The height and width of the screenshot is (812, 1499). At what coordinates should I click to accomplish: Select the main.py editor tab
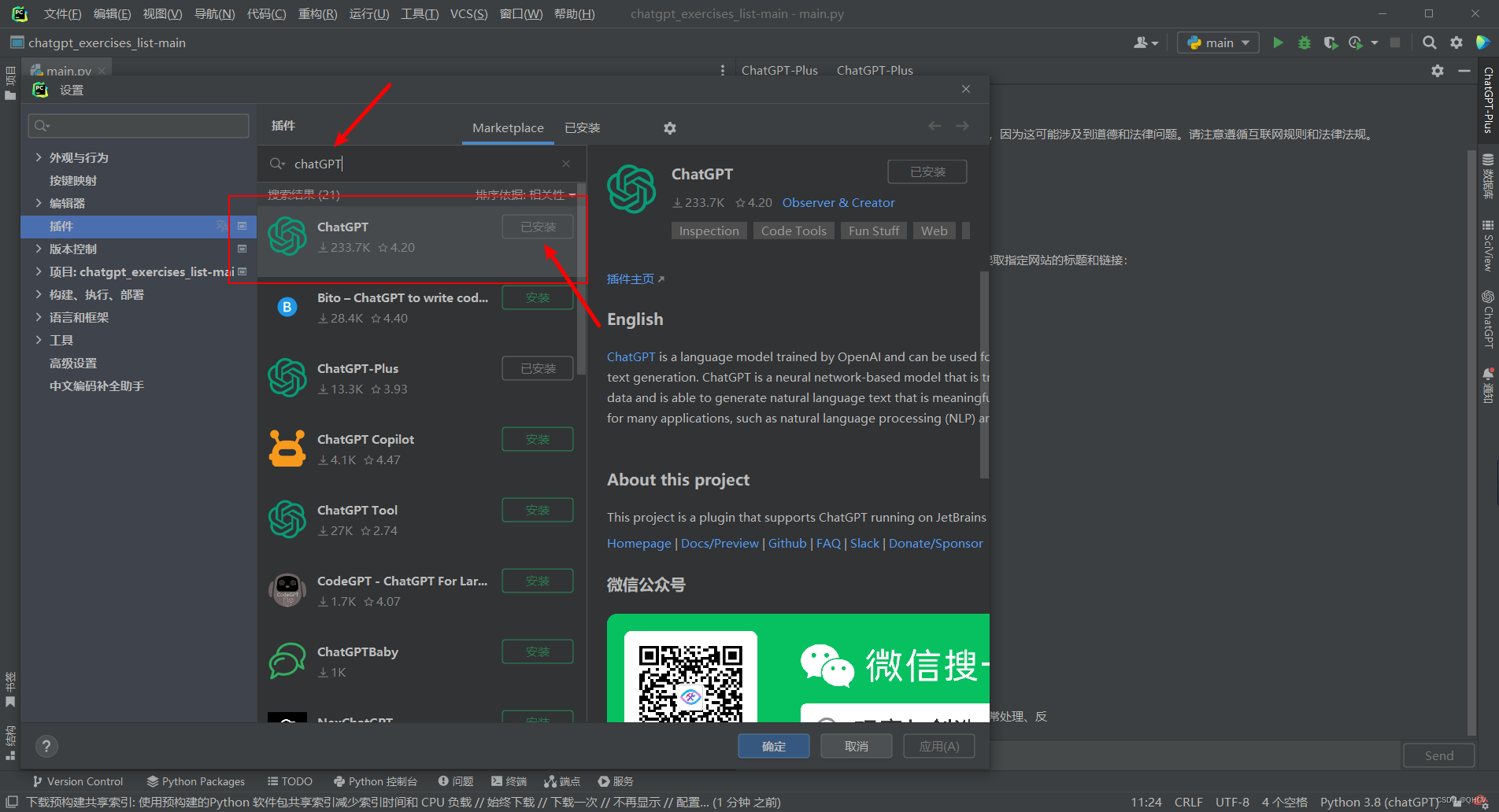(68, 71)
